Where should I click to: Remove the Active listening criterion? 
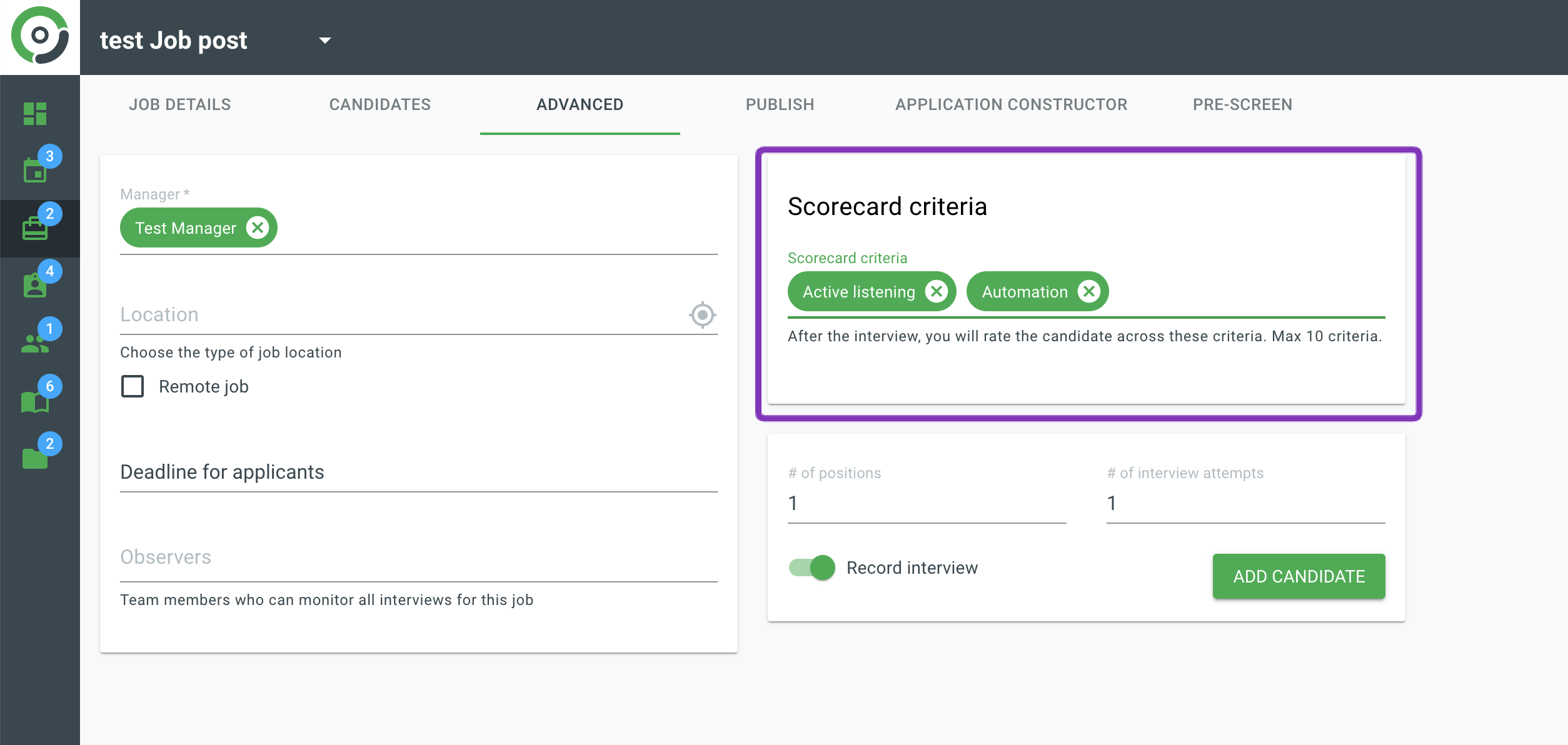(936, 291)
